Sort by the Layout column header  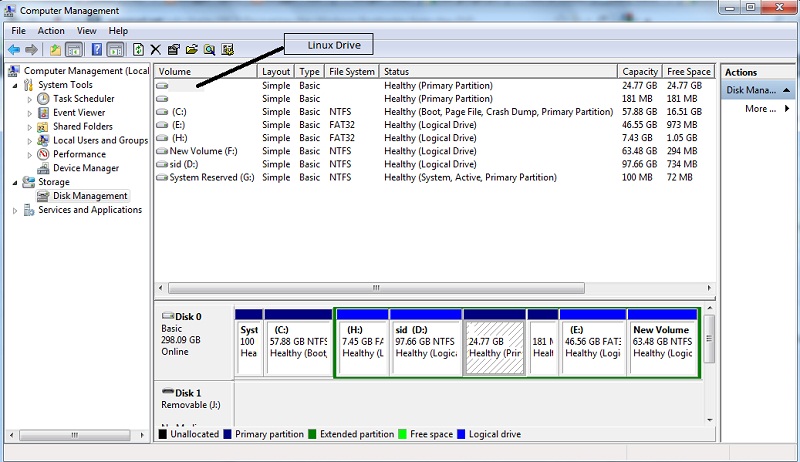(276, 71)
